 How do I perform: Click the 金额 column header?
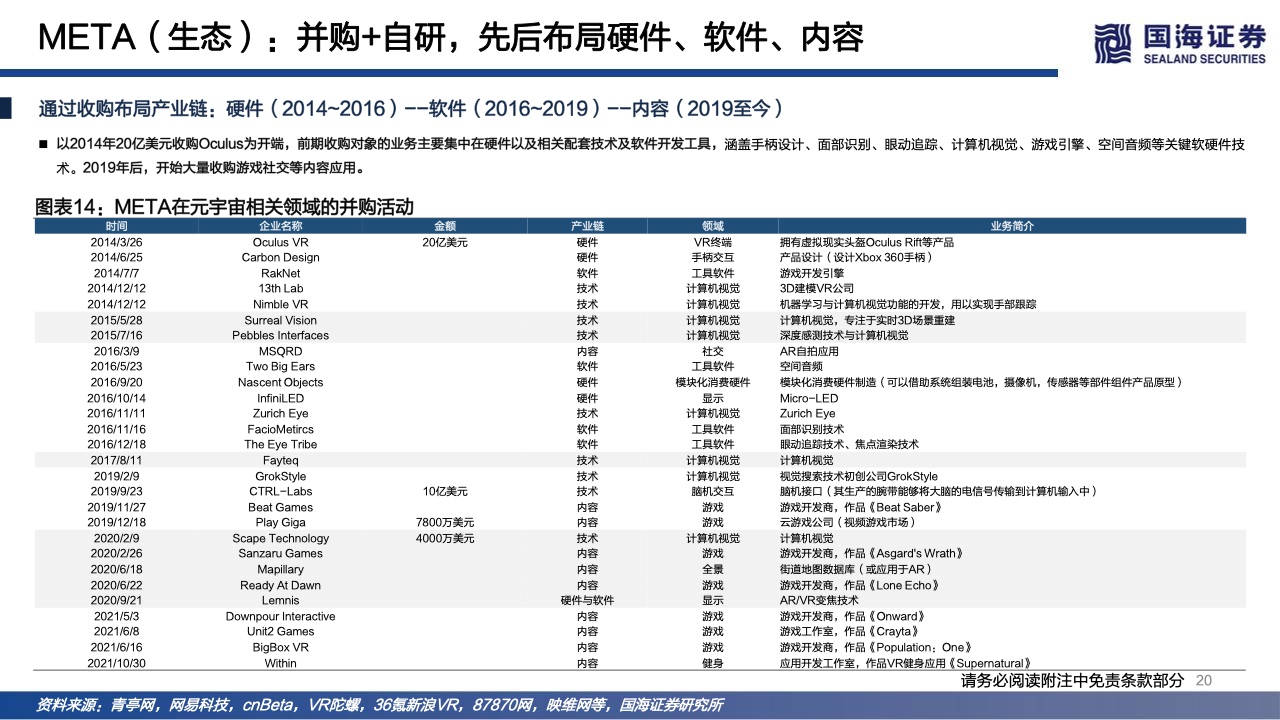445,226
